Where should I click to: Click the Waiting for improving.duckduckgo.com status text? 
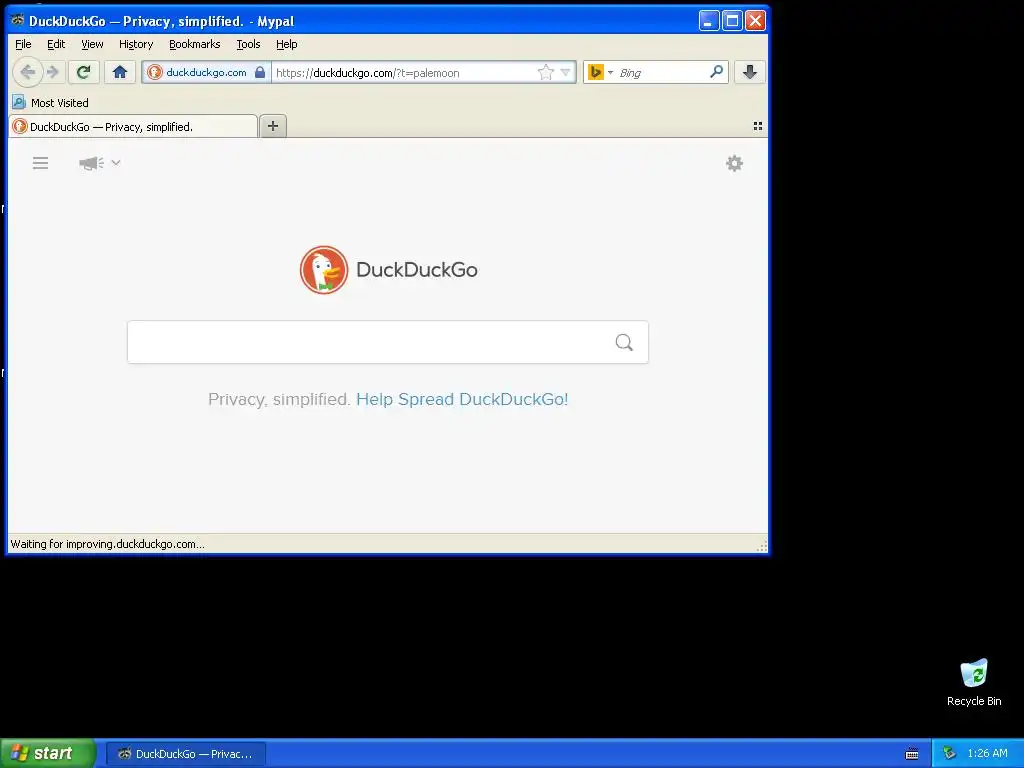pos(107,544)
